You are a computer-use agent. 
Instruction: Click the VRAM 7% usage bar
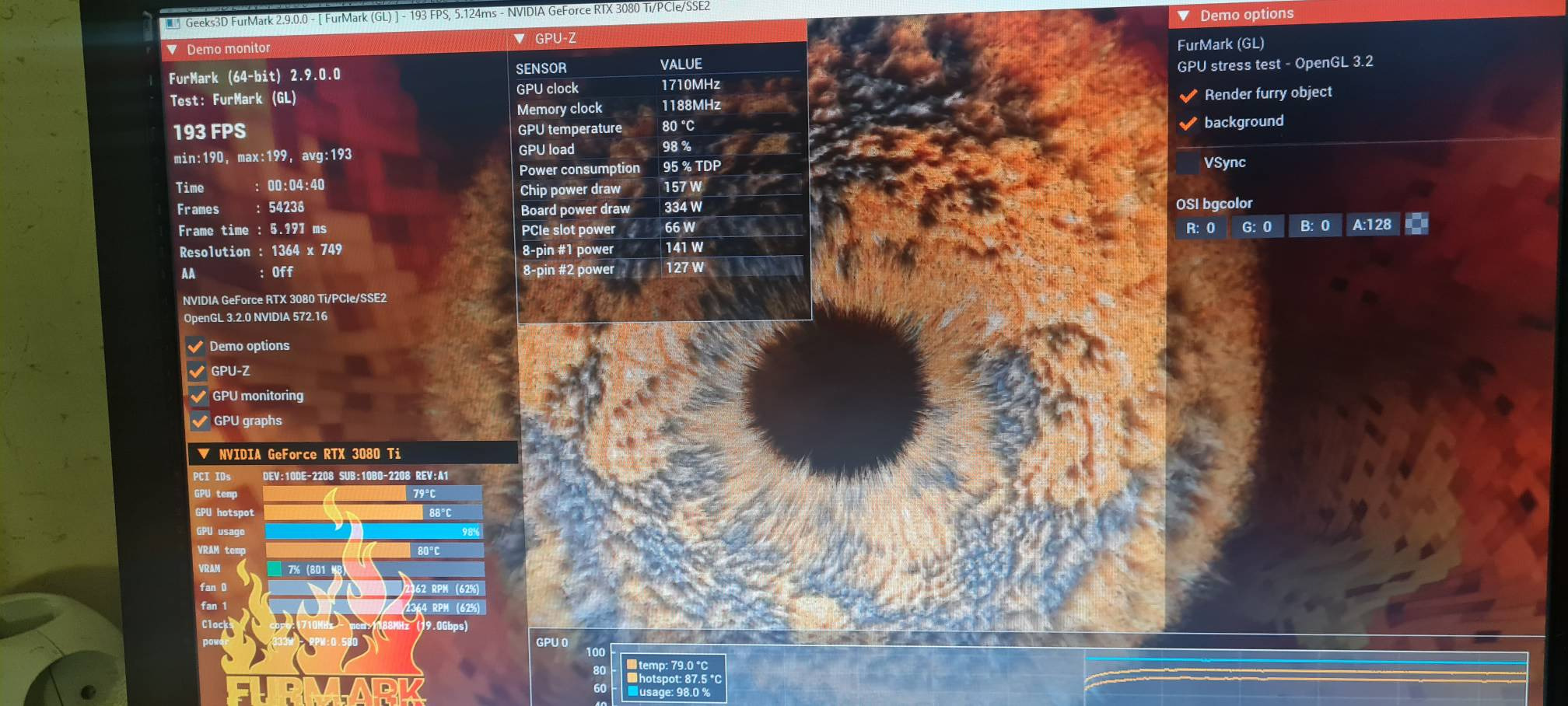[x=376, y=569]
